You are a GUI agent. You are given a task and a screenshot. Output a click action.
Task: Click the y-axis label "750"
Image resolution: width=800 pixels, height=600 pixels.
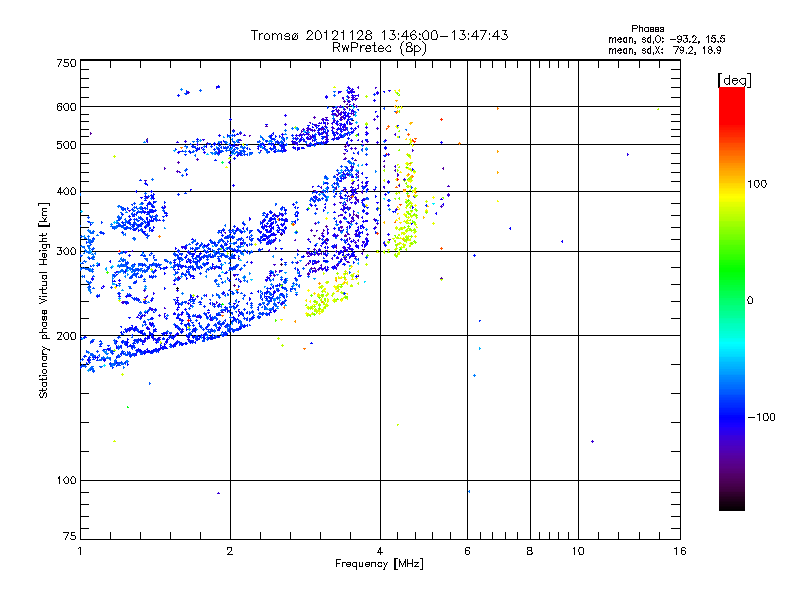pos(66,63)
